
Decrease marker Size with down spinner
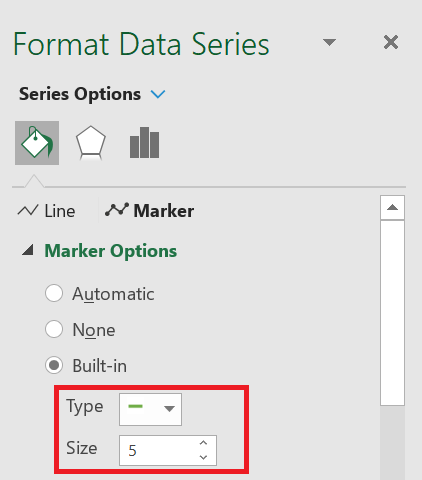(x=203, y=457)
